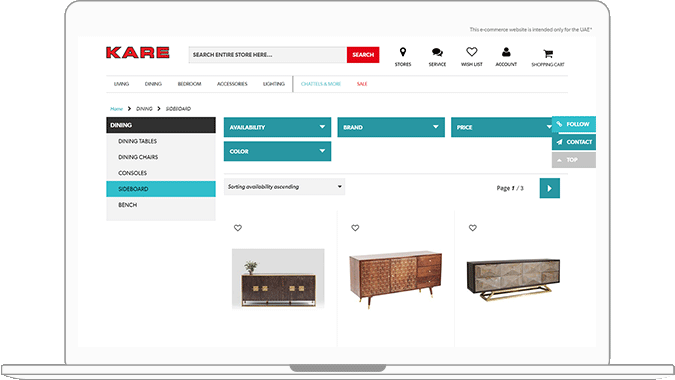The width and height of the screenshot is (675, 380).
Task: Click the red Search button
Action: click(x=363, y=55)
